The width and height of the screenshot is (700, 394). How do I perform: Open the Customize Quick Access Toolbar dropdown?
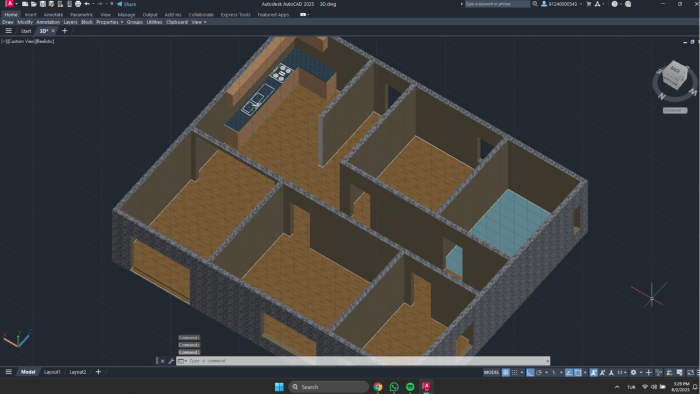click(x=112, y=4)
